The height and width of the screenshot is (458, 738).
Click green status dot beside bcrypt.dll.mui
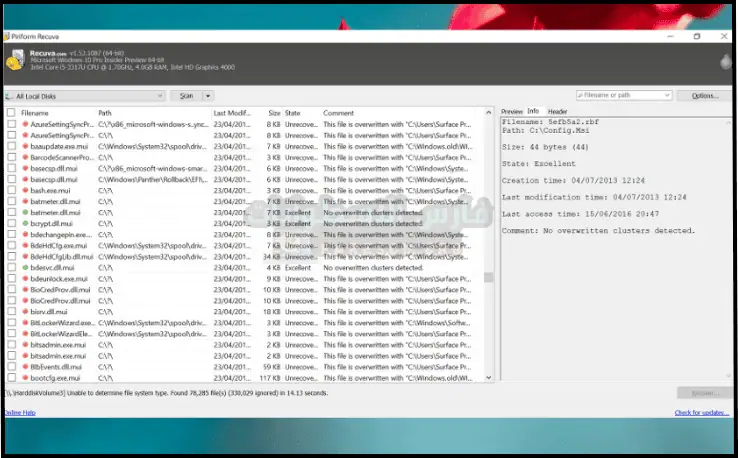click(x=25, y=223)
